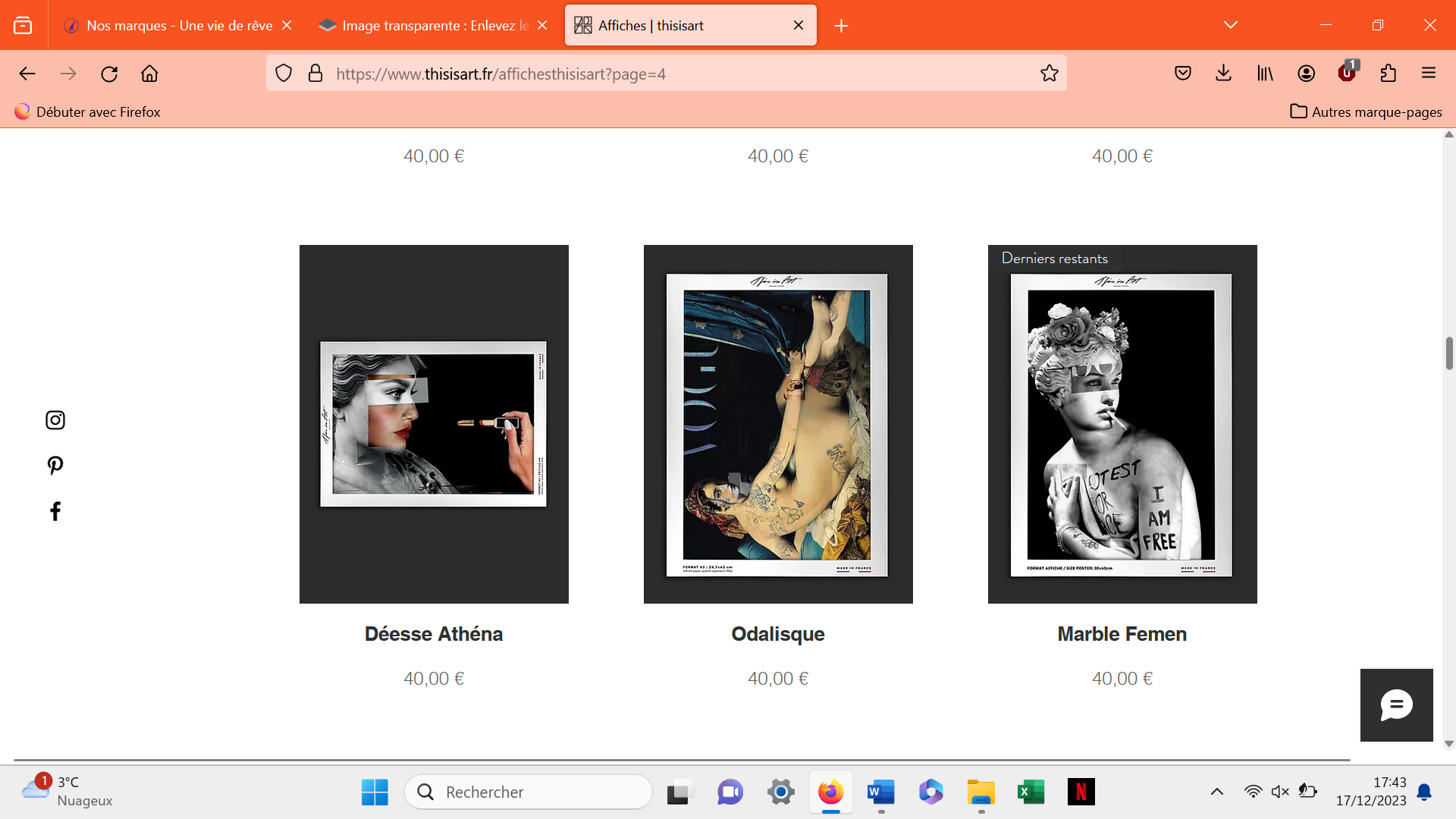The image size is (1456, 819).
Task: Open the notifications bell icon
Action: (1425, 792)
